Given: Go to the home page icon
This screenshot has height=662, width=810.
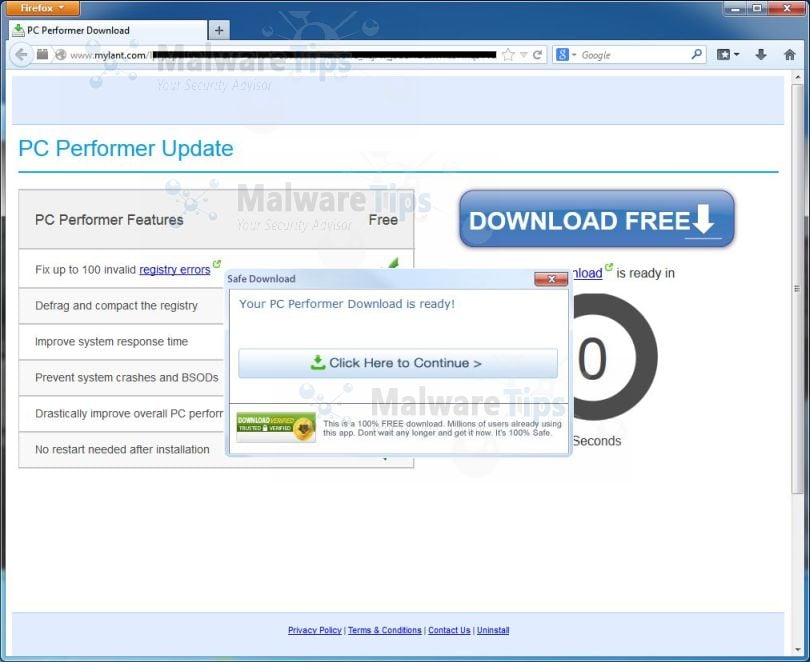Looking at the screenshot, I should (x=789, y=54).
